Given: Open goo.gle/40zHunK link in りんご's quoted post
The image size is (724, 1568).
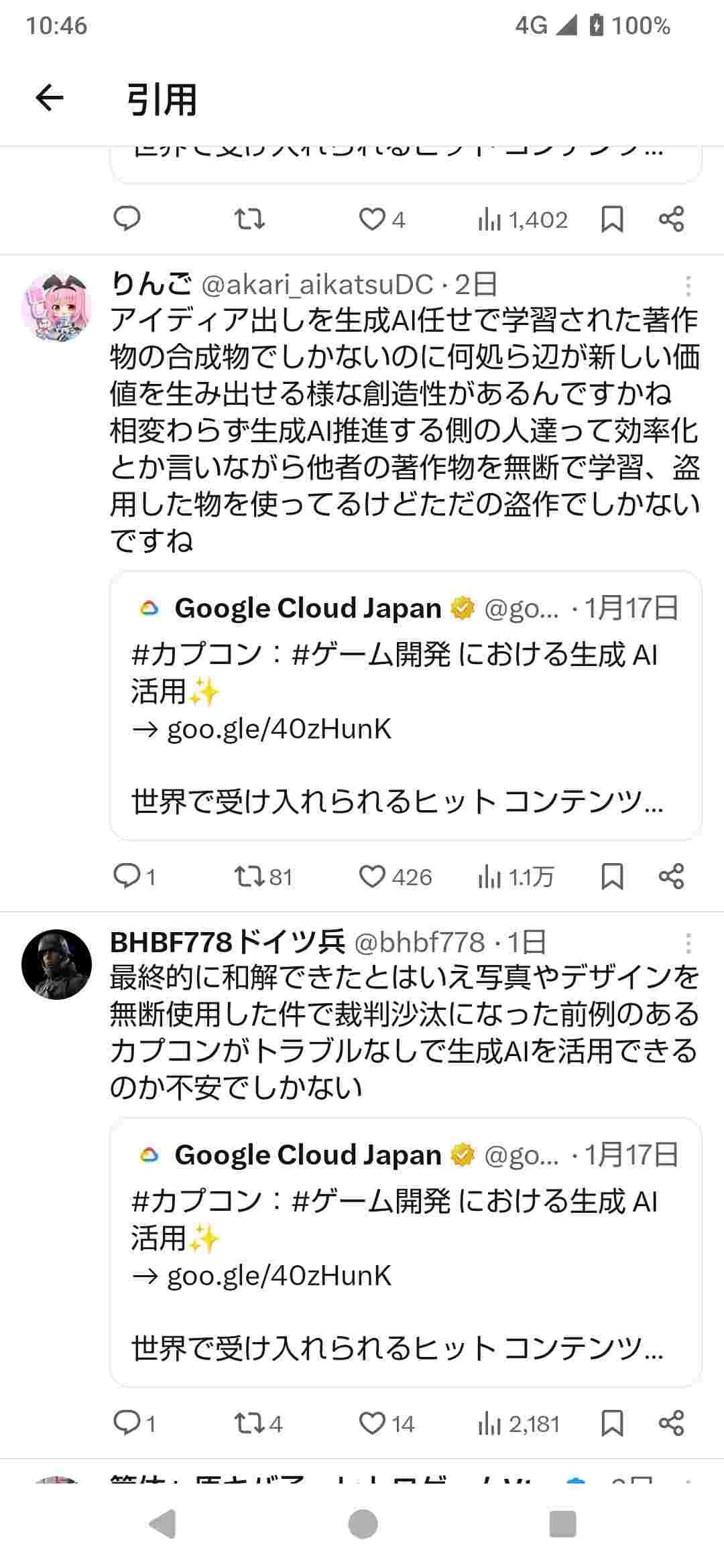Looking at the screenshot, I should pyautogui.click(x=279, y=729).
